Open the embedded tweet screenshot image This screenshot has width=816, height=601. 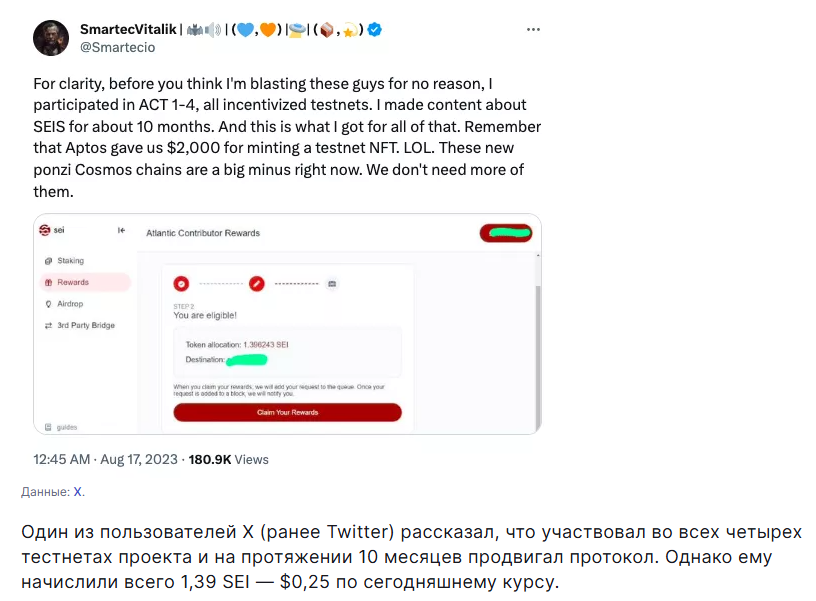coord(287,324)
